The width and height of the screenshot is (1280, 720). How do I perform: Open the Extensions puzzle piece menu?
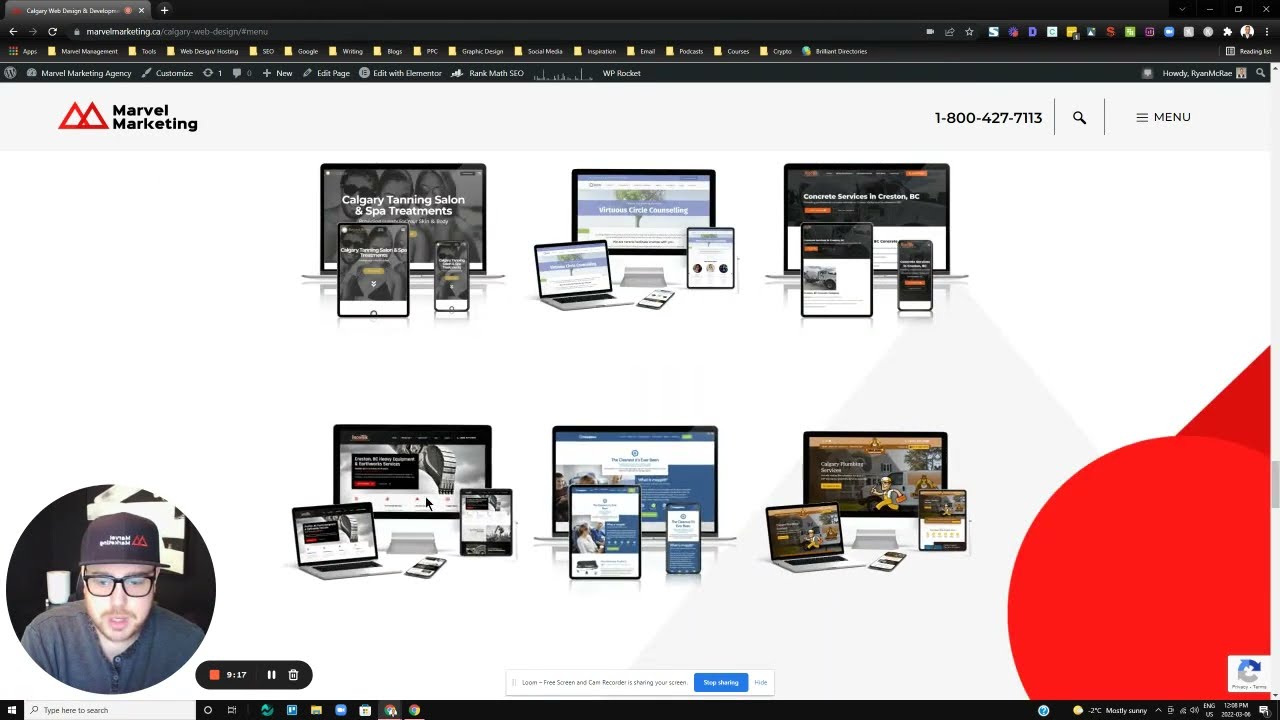pos(1228,31)
